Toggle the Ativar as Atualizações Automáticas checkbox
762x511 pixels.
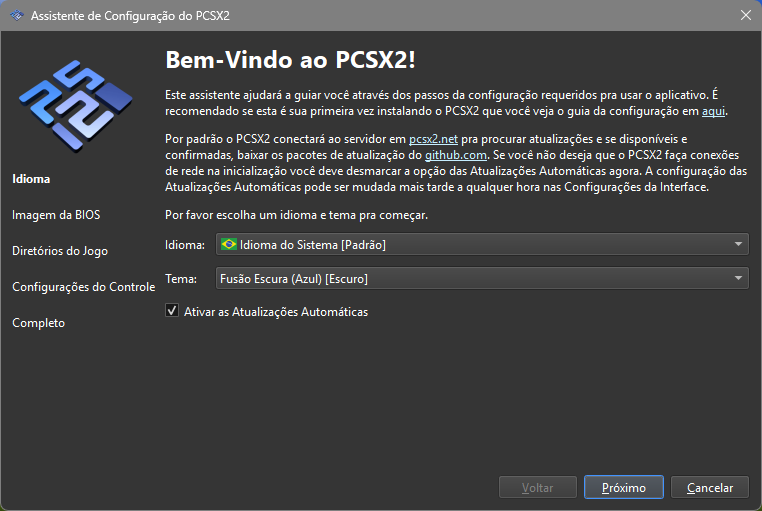click(172, 312)
